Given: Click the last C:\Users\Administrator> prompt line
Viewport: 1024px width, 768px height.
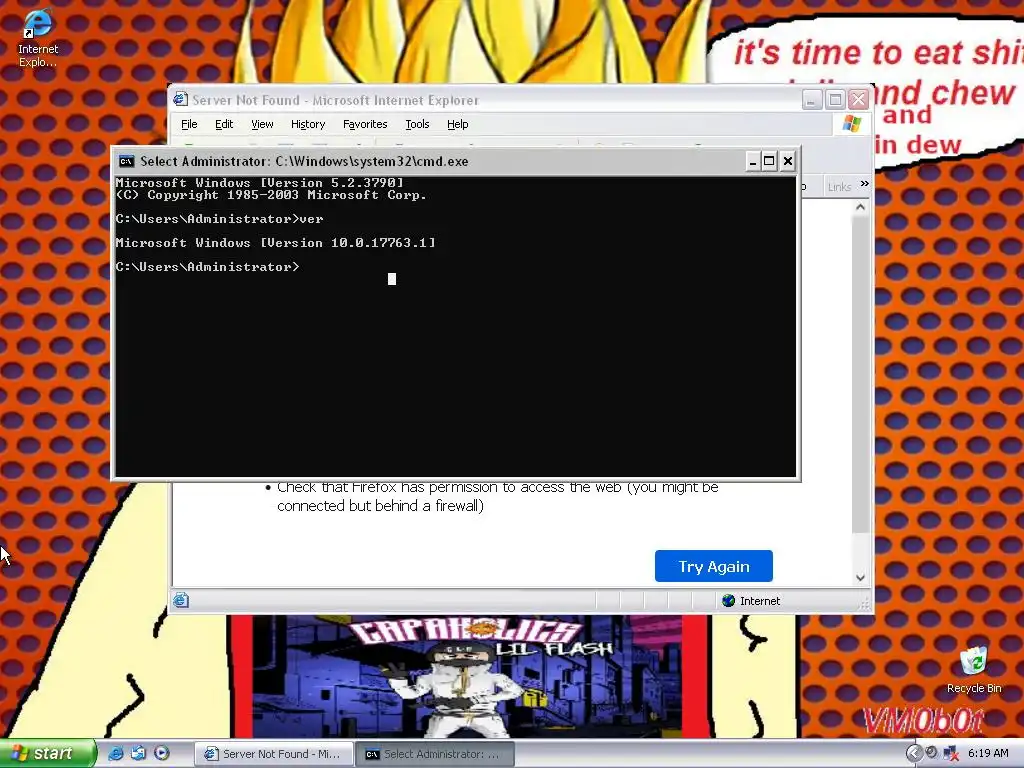Looking at the screenshot, I should [208, 266].
